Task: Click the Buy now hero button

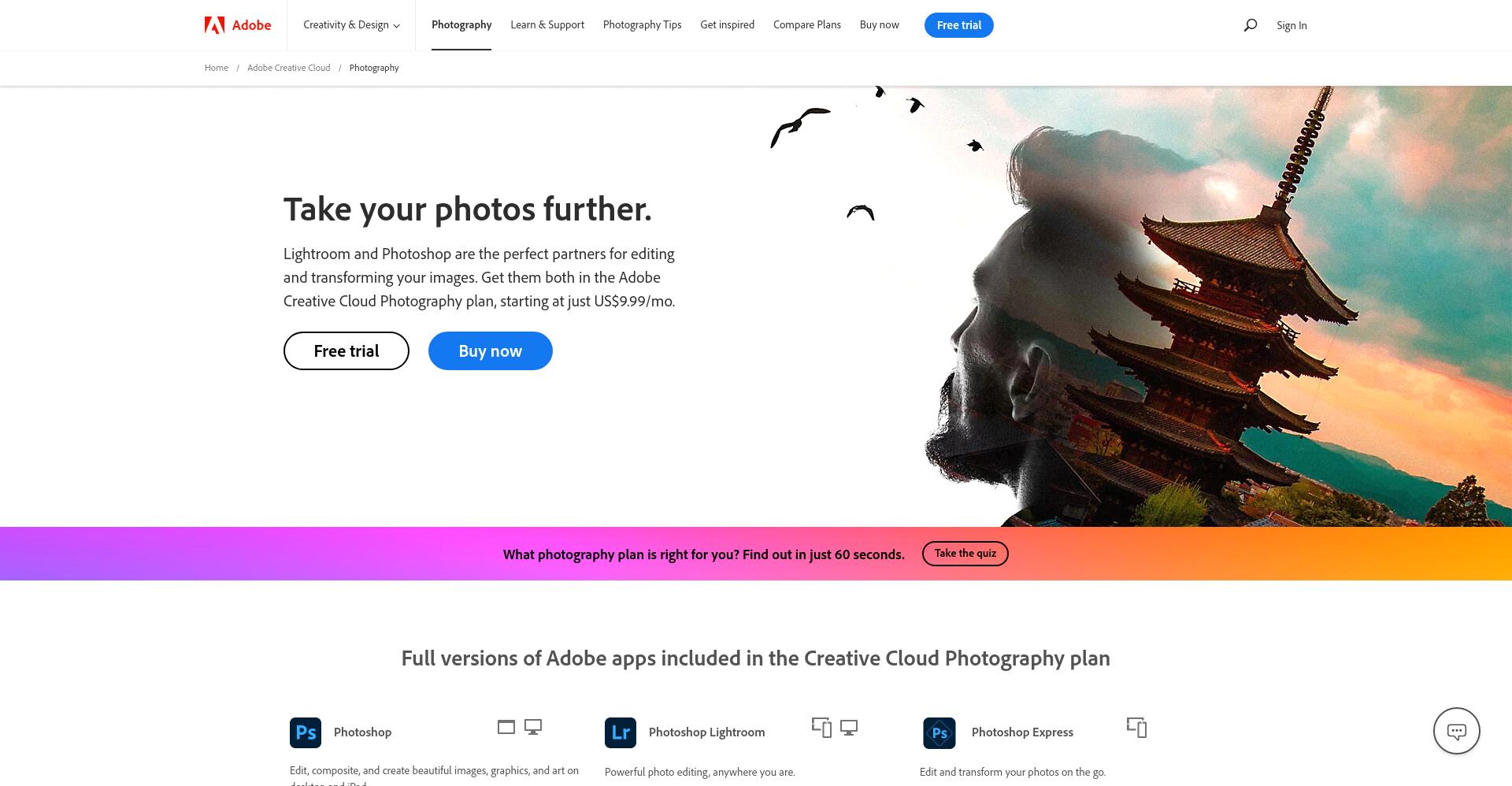Action: tap(491, 350)
